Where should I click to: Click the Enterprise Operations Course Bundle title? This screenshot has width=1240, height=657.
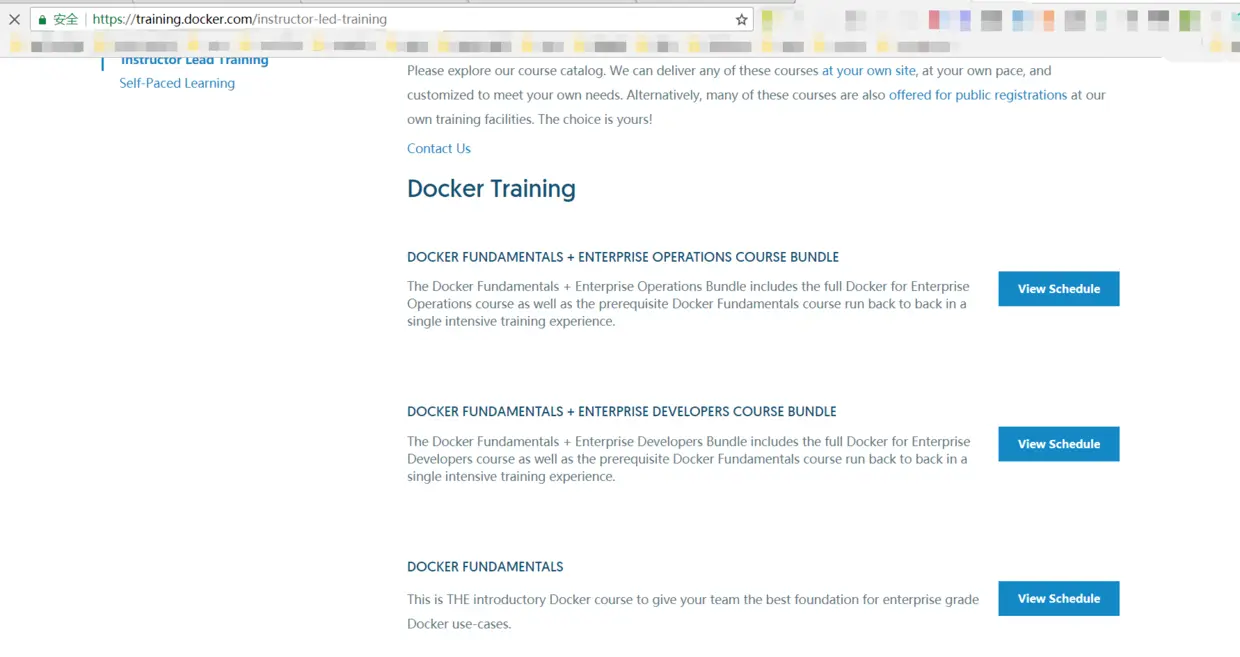(x=623, y=257)
